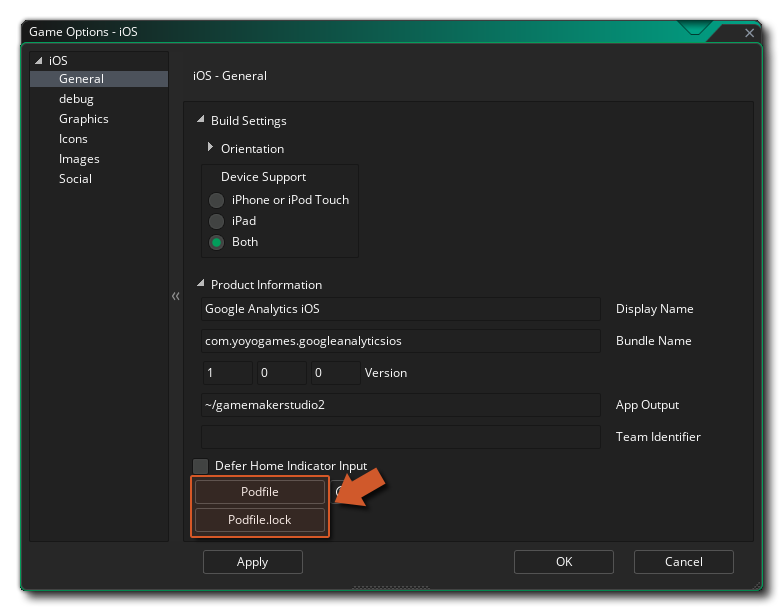Open the debug options page
Screen dimensions: 783x611
pos(76,99)
